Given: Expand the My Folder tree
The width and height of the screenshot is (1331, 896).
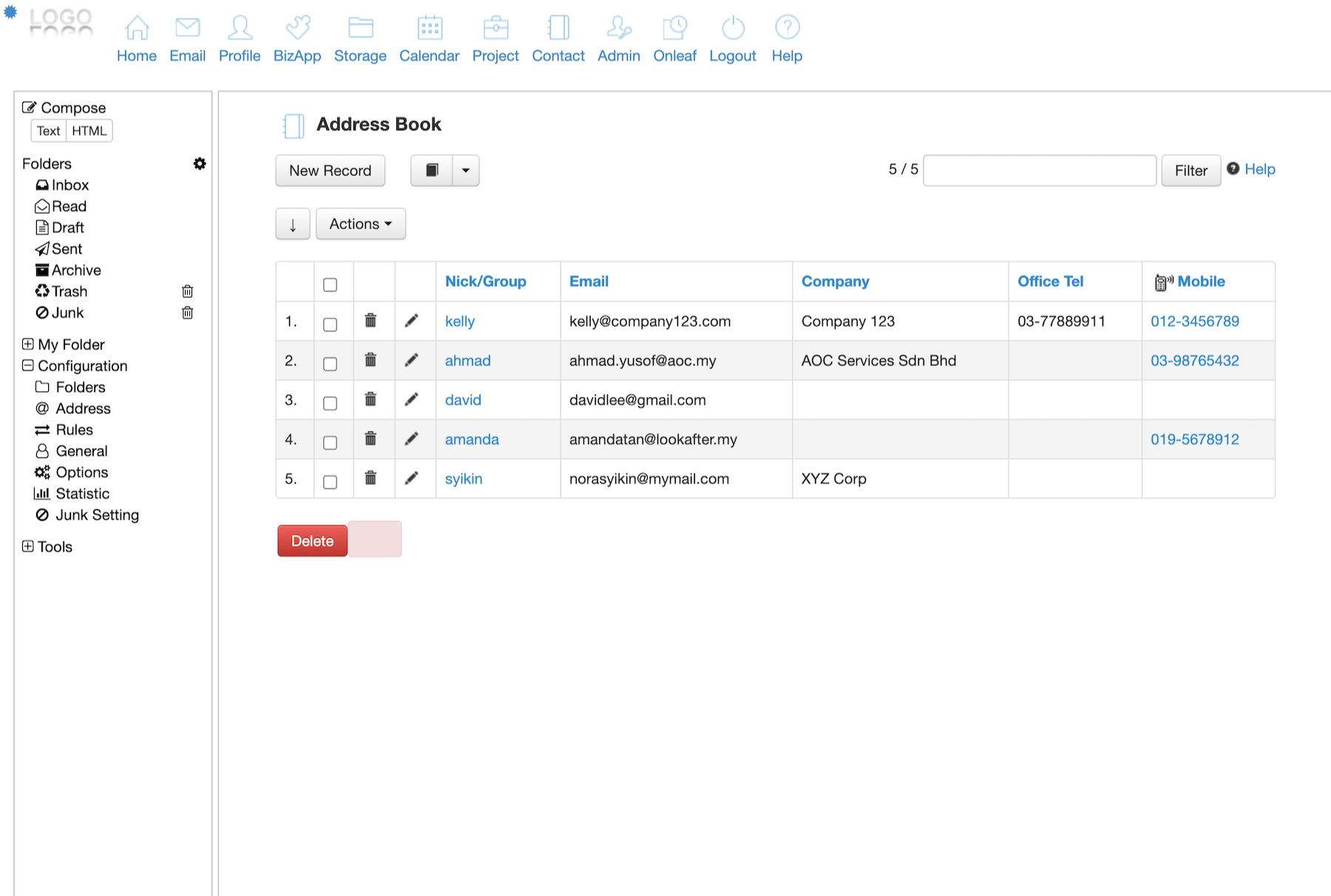Looking at the screenshot, I should (x=28, y=344).
